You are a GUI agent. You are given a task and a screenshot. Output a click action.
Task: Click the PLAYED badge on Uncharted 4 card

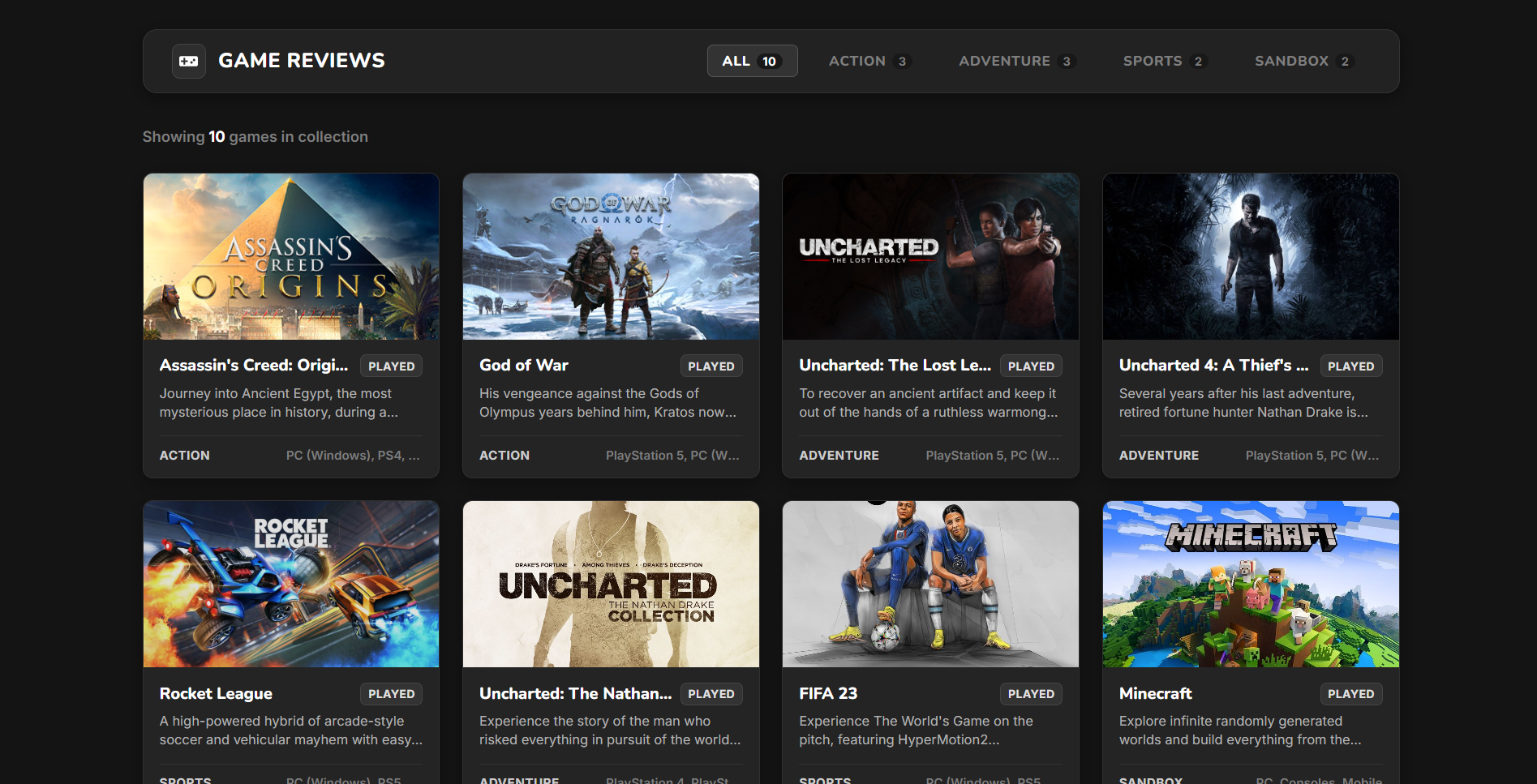(x=1351, y=366)
